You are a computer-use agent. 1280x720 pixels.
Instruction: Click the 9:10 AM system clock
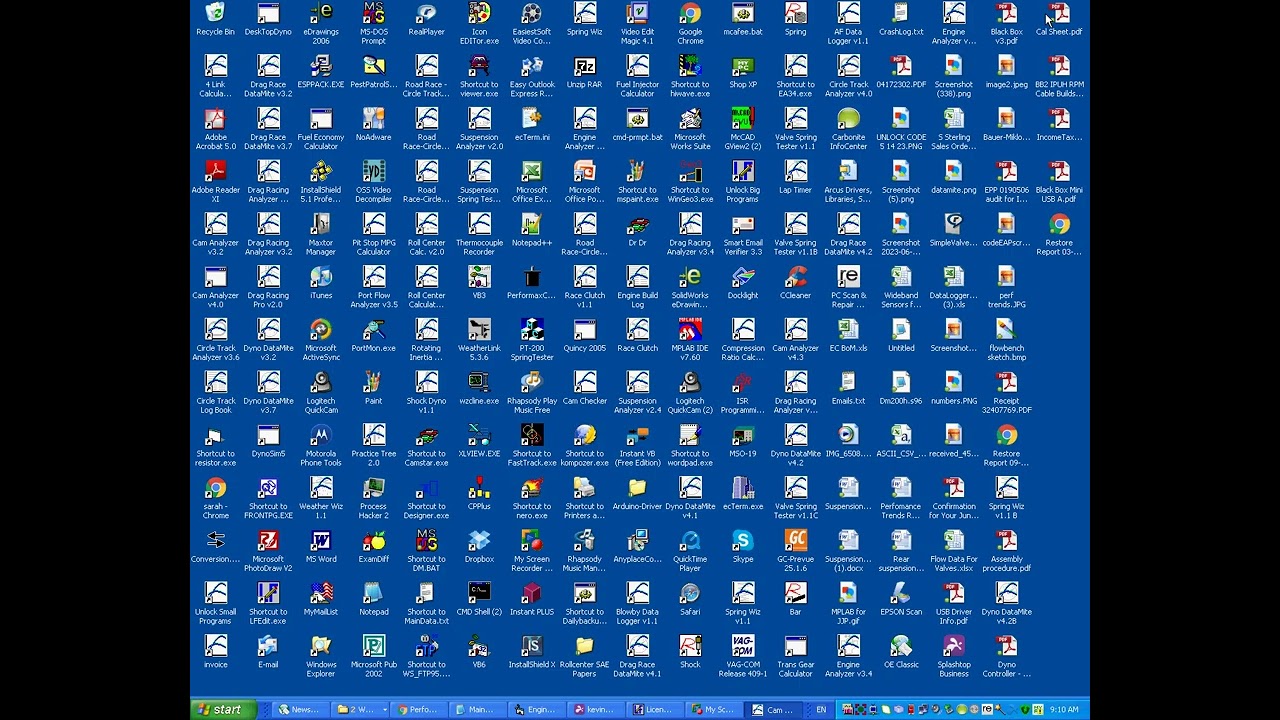click(x=1064, y=710)
